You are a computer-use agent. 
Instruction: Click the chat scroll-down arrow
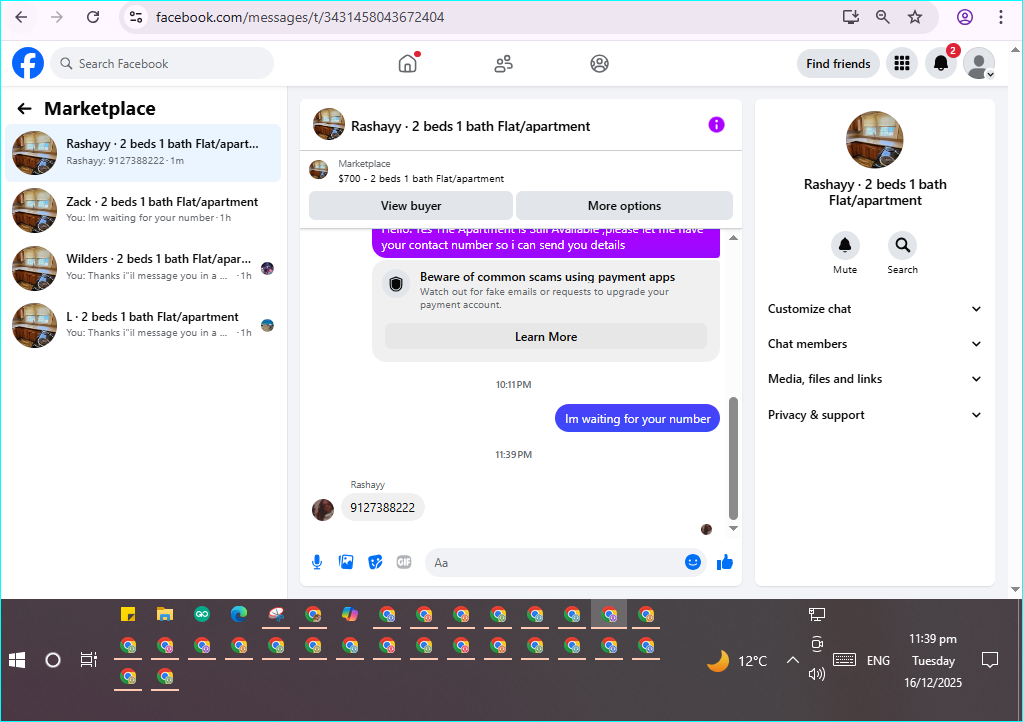[733, 528]
